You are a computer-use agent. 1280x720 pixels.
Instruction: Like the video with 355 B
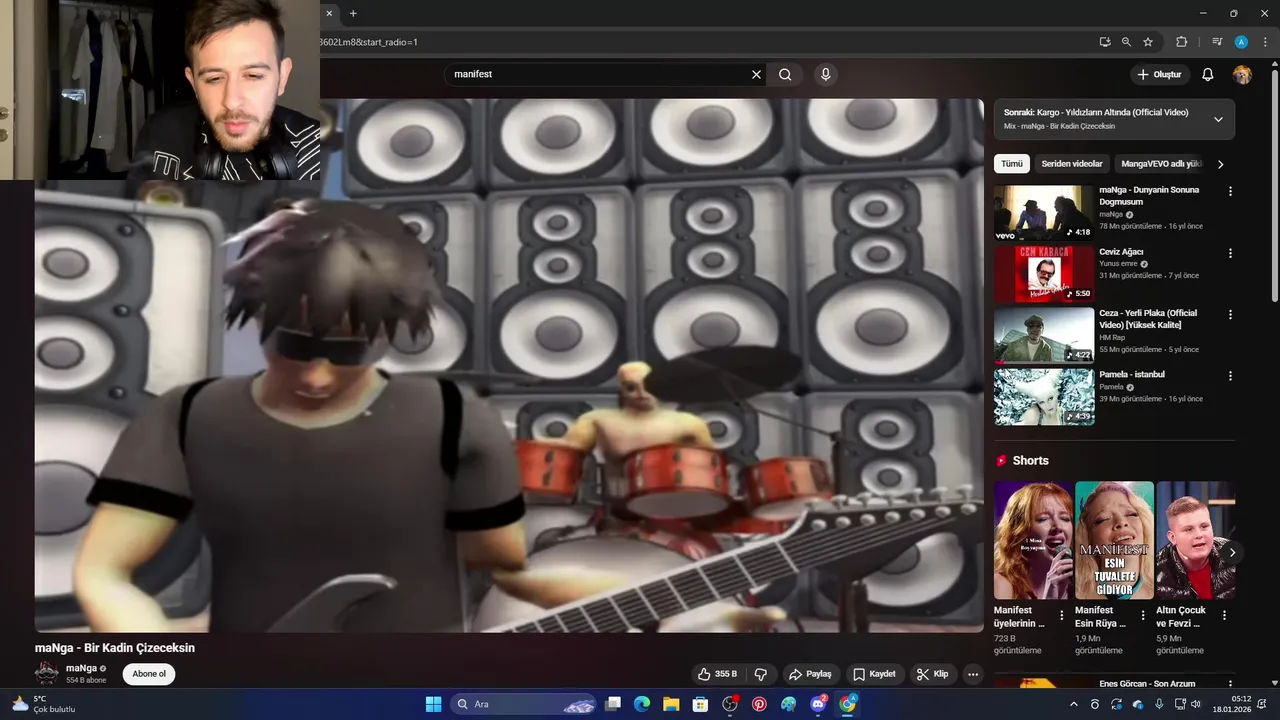point(717,674)
